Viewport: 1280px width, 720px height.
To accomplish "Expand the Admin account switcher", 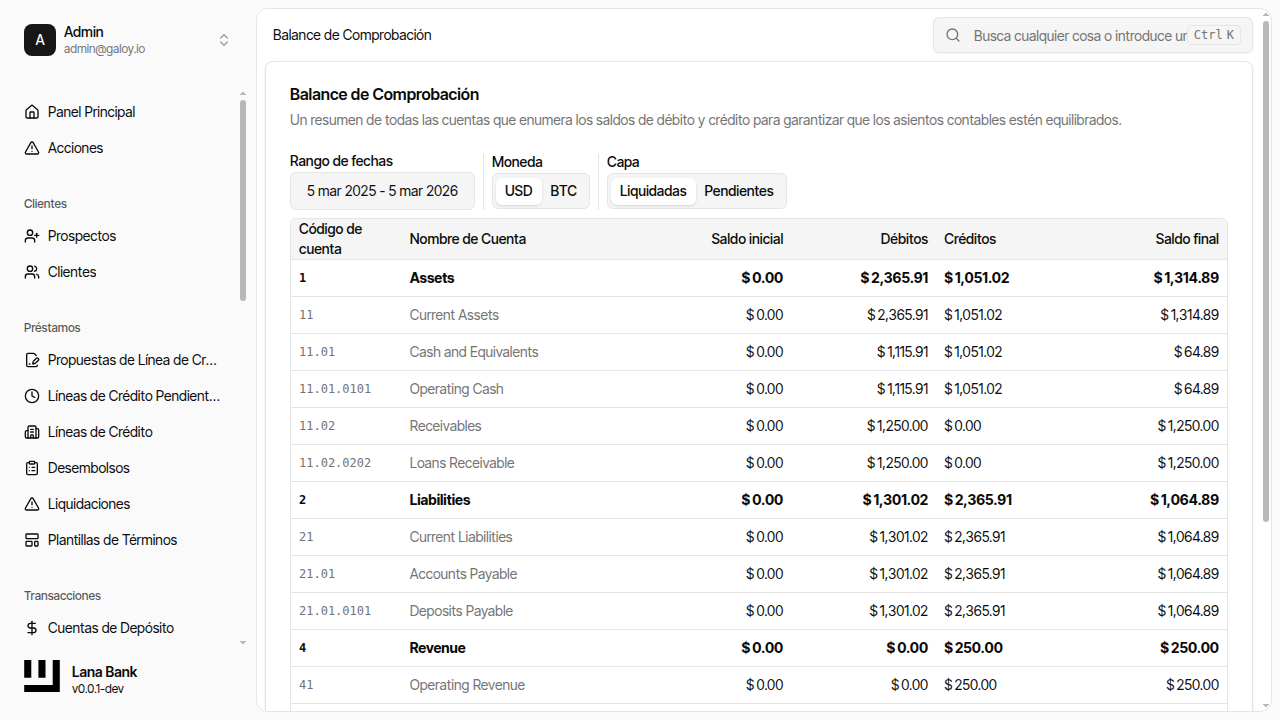I will point(224,40).
